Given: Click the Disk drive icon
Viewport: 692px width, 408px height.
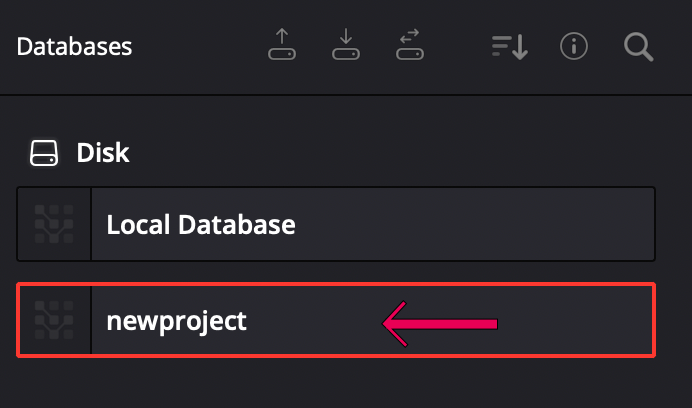Looking at the screenshot, I should pos(44,153).
